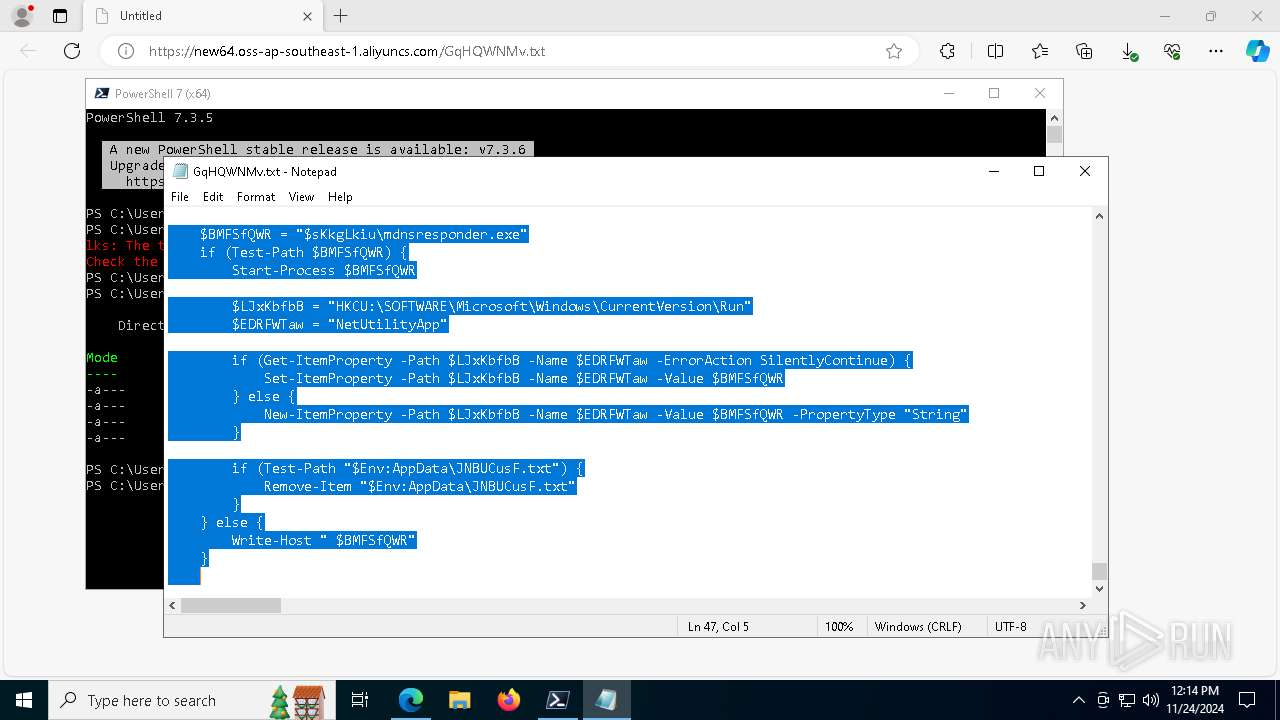Open the Collections icon in Edge
This screenshot has width=1280, height=720.
point(1084,51)
